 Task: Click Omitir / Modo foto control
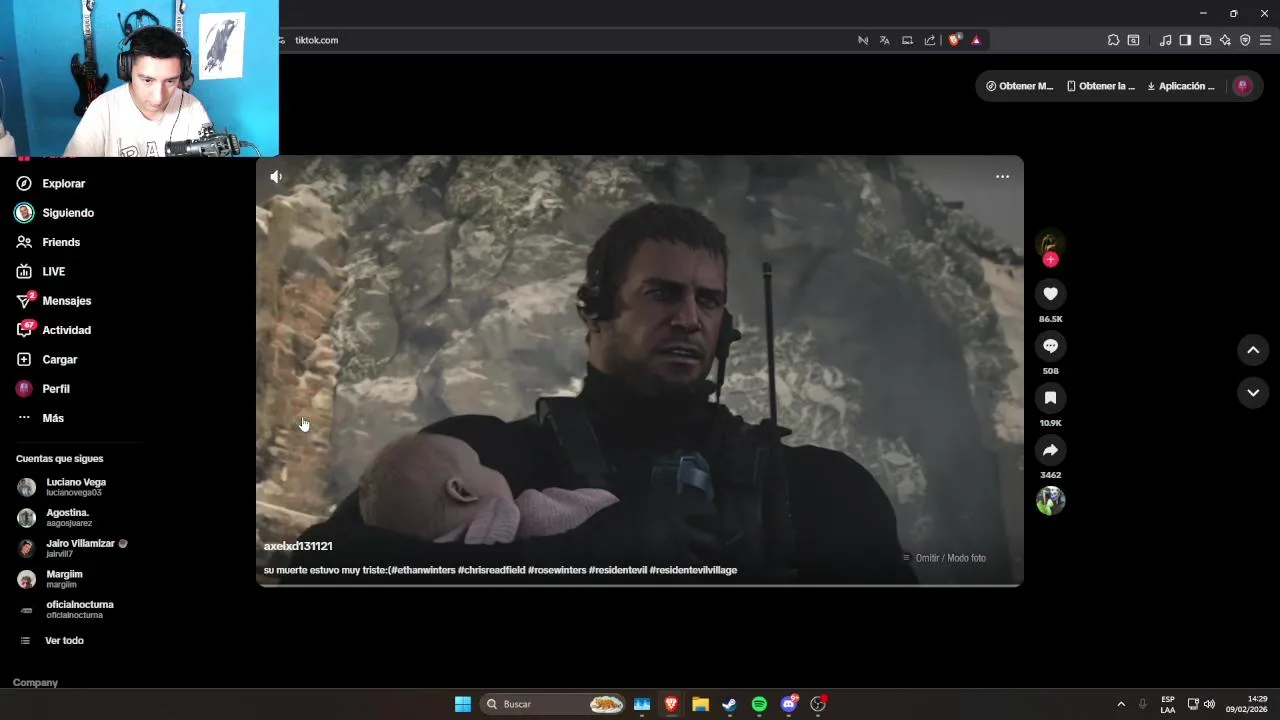coord(944,558)
